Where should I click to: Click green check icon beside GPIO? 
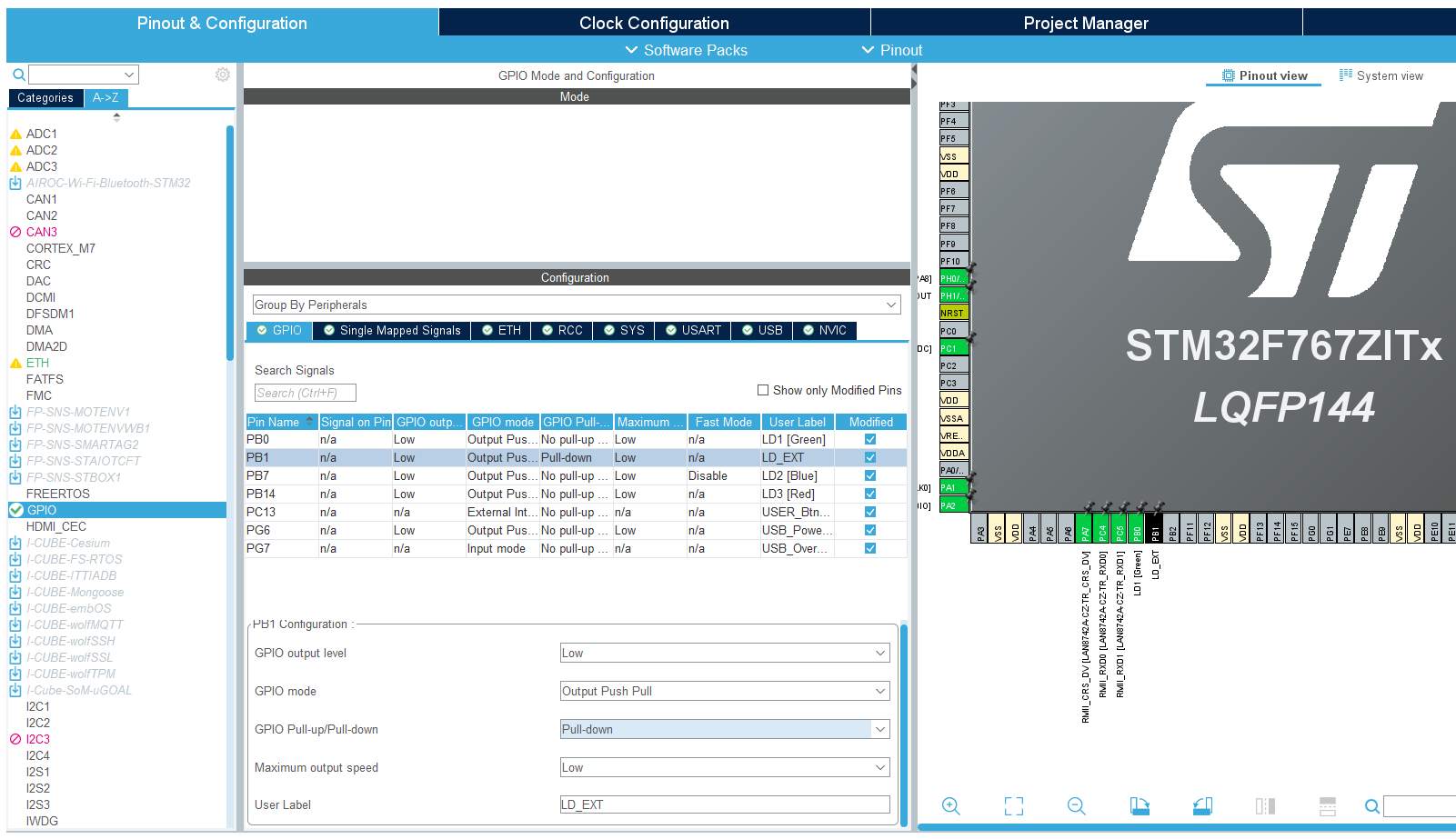pos(16,510)
